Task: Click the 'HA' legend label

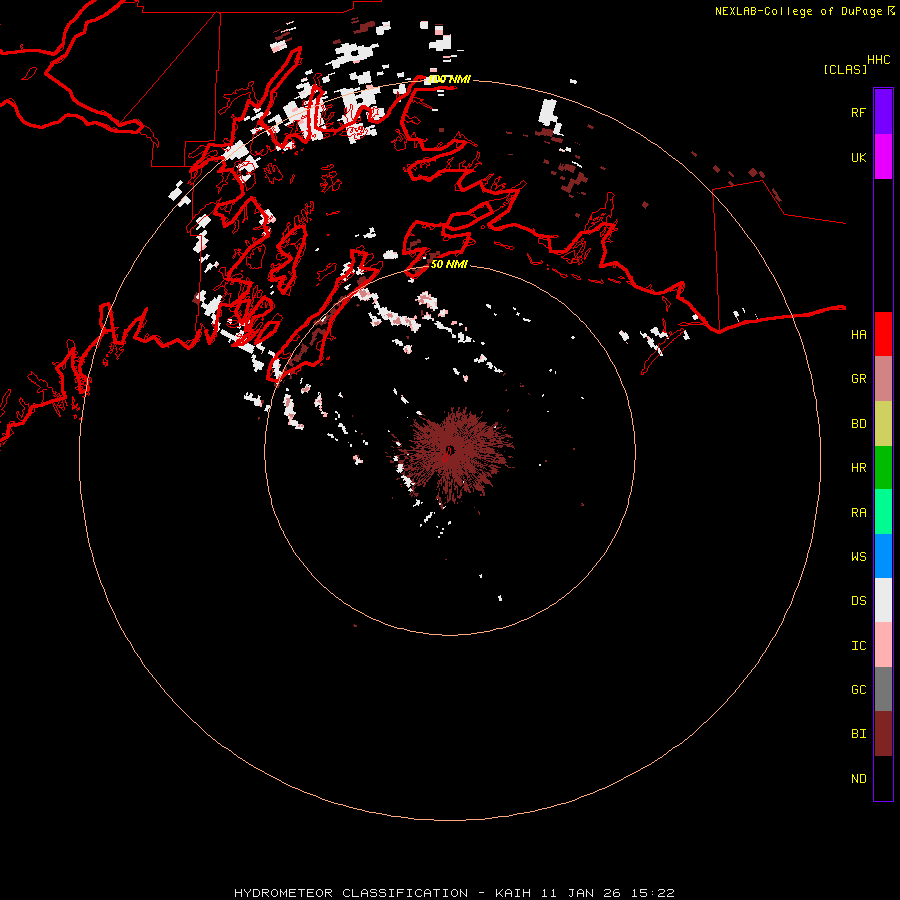Action: point(858,335)
